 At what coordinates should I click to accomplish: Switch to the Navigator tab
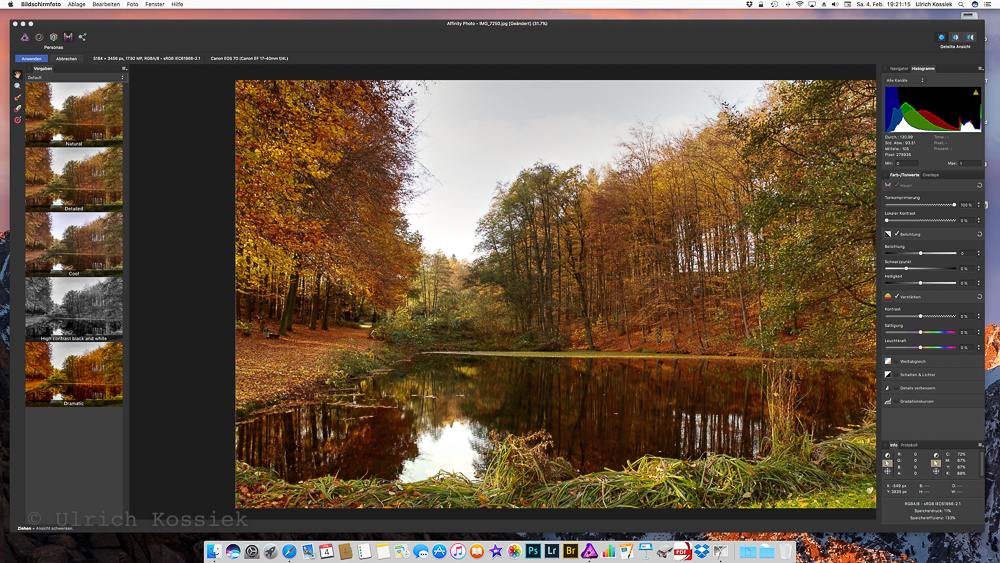click(x=898, y=68)
